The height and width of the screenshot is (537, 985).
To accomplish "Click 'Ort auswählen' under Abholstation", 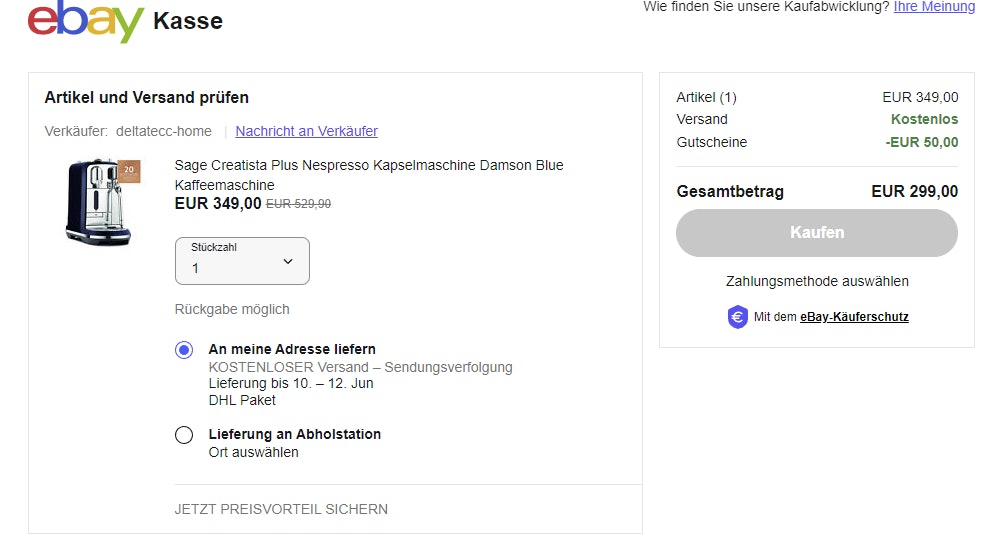I will pos(254,452).
